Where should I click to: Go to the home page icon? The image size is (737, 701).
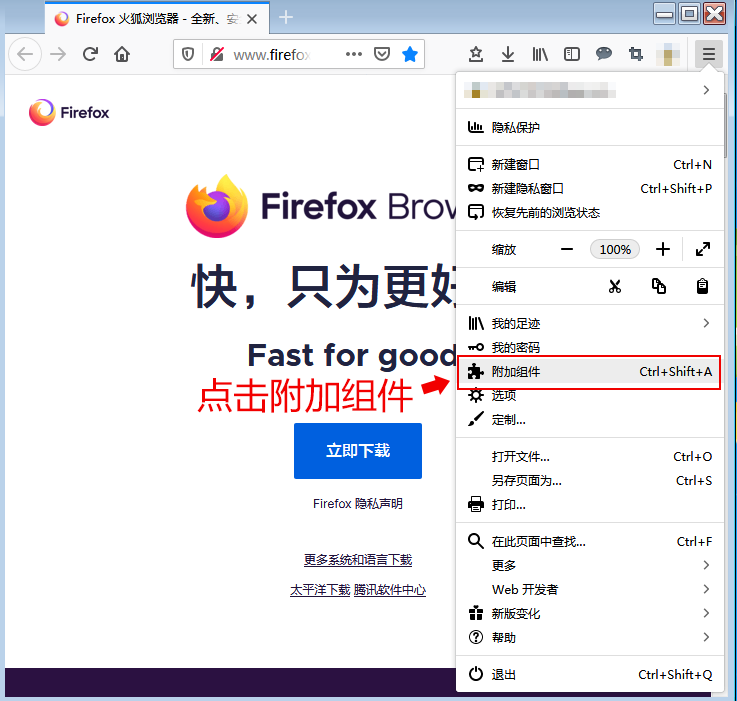click(x=122, y=55)
